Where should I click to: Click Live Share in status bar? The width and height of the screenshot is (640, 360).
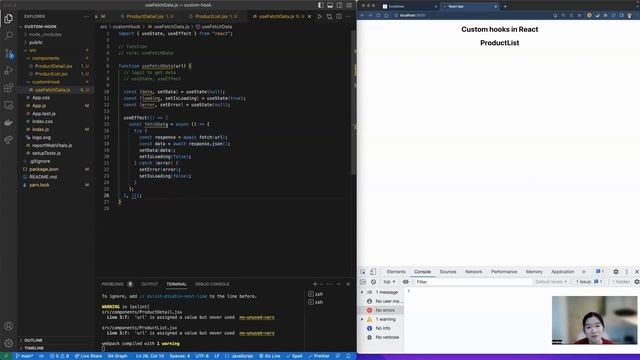(x=88, y=356)
